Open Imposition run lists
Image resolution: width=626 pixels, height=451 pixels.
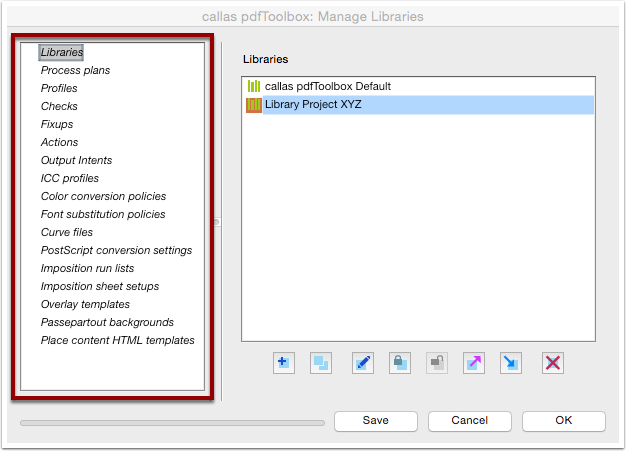click(x=87, y=268)
